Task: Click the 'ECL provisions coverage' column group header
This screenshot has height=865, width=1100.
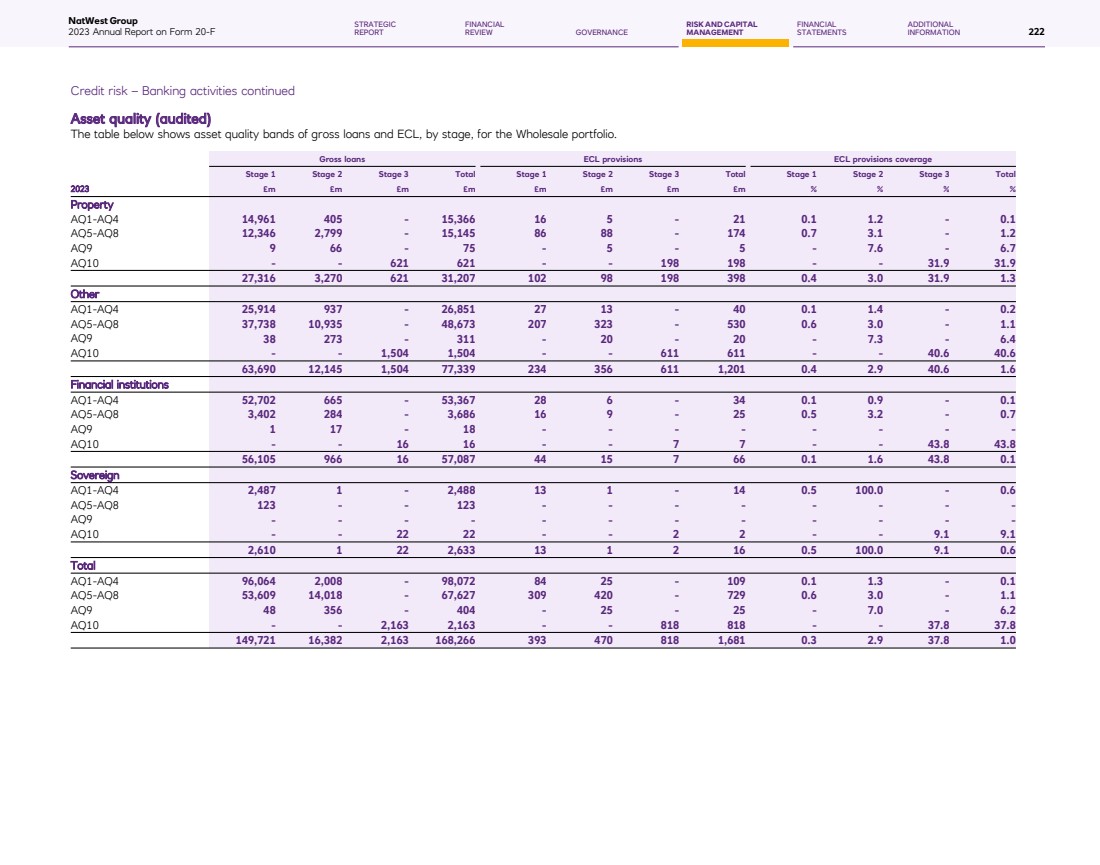Action: tap(882, 159)
